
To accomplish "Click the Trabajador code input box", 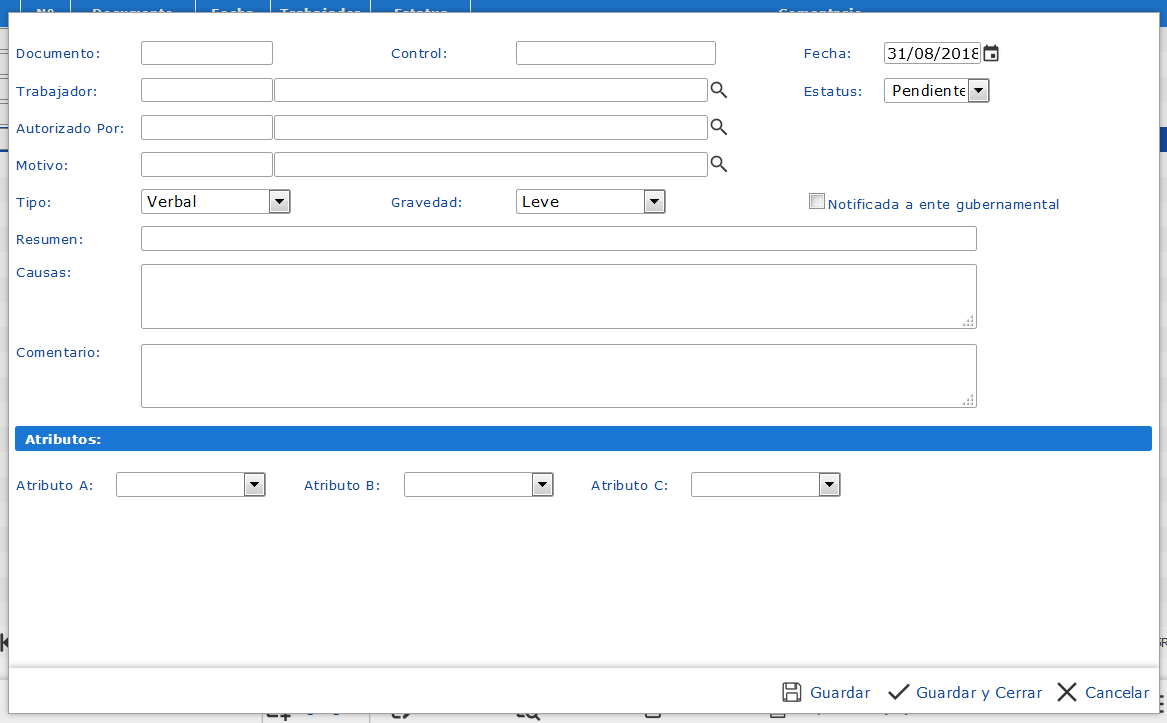I will [x=207, y=90].
